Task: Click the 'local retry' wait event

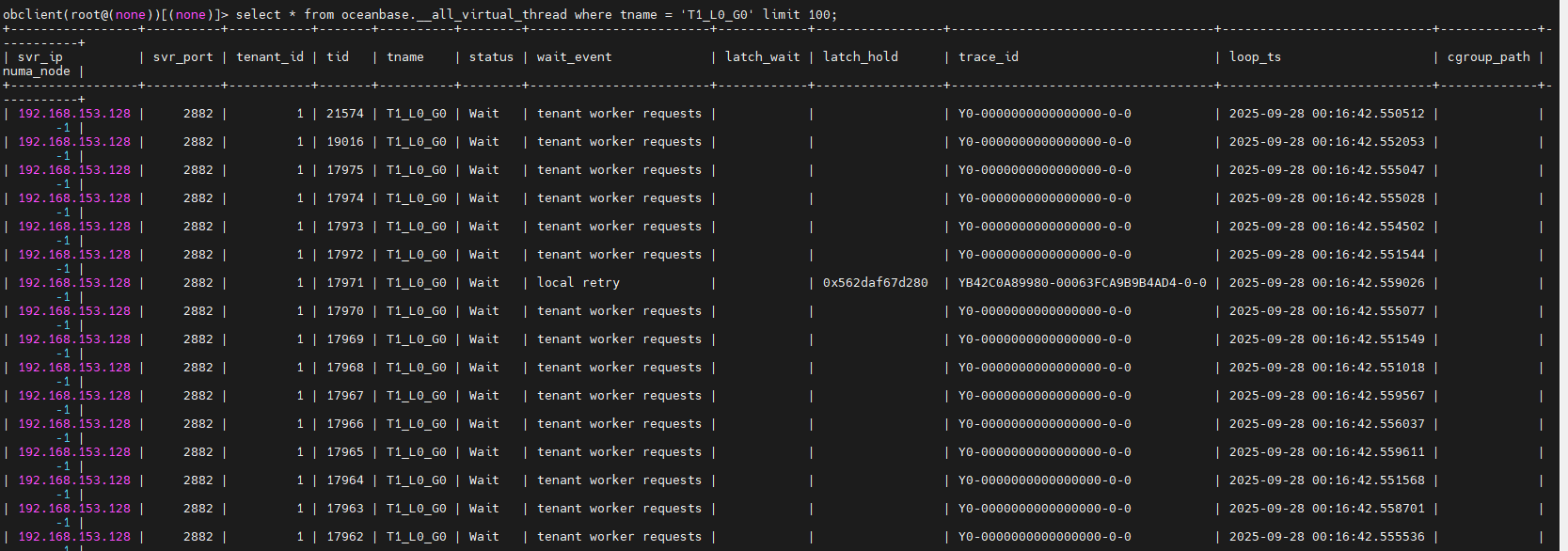Action: click(x=578, y=283)
